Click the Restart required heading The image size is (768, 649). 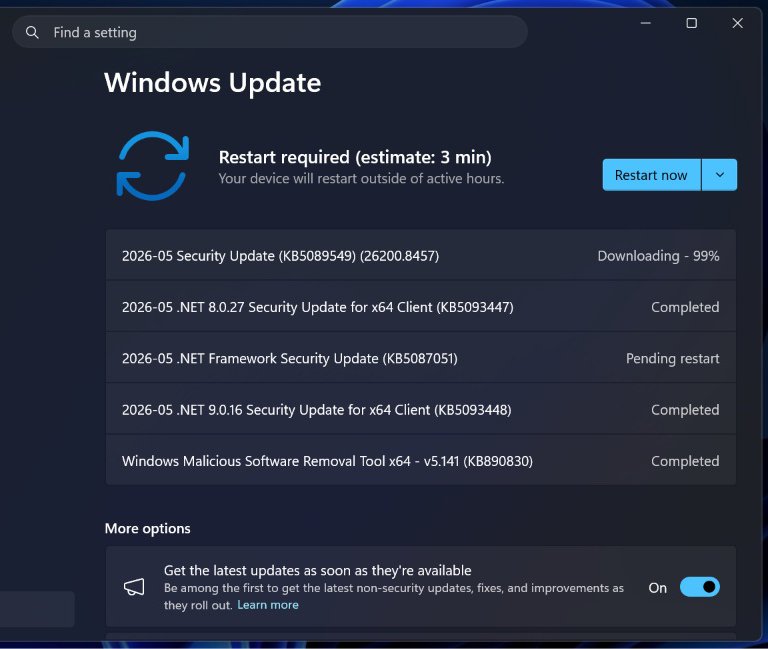(x=355, y=157)
